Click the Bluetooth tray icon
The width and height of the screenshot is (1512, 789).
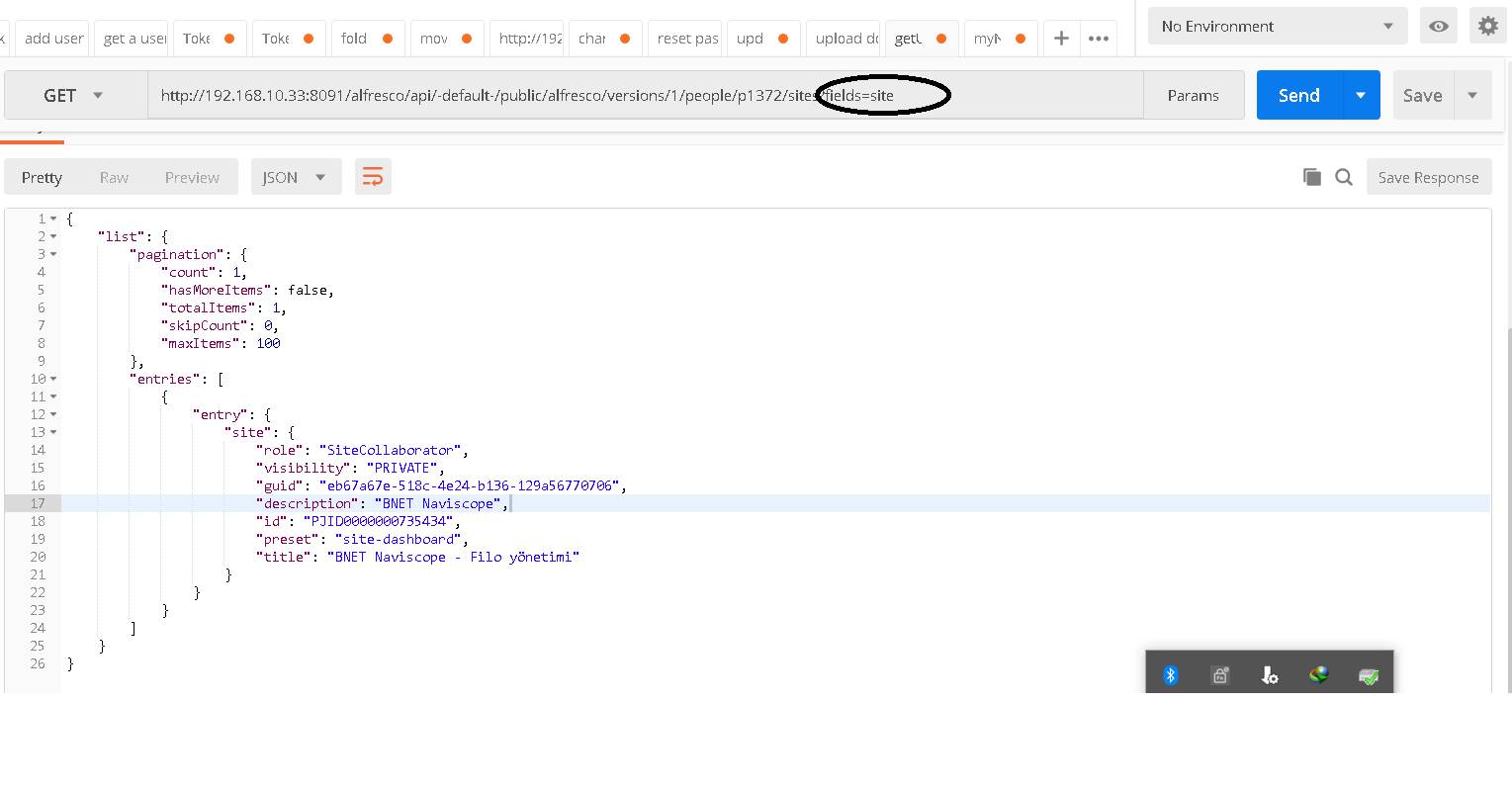[x=1171, y=675]
